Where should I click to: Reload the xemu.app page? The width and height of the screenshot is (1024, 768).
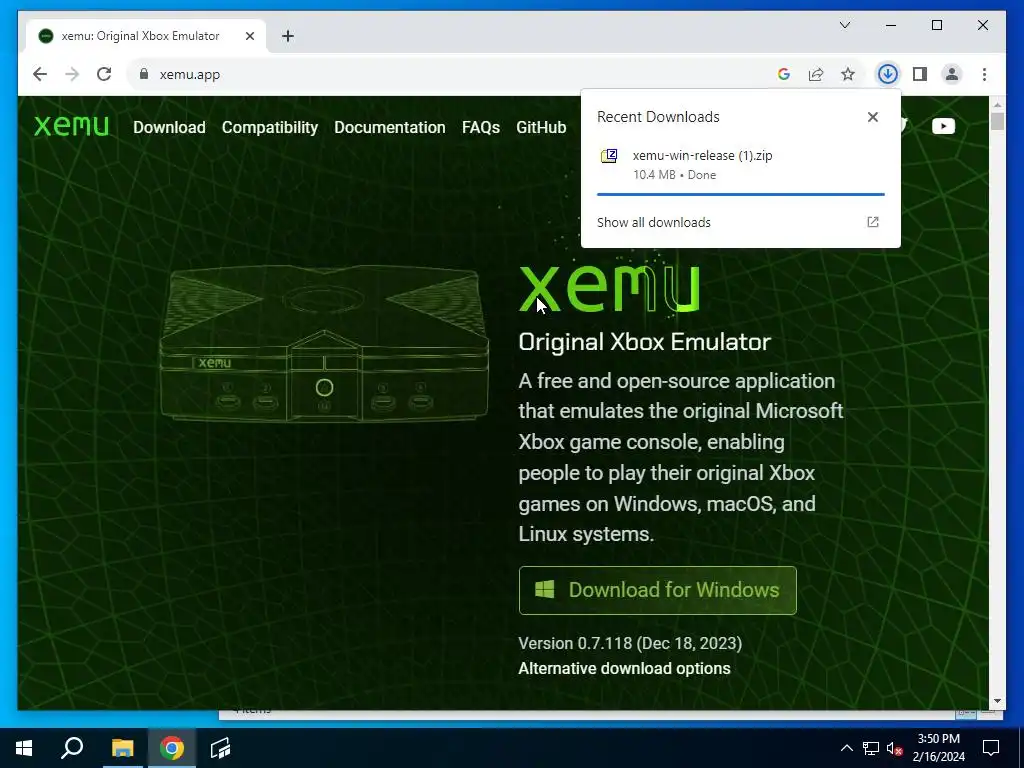click(104, 74)
